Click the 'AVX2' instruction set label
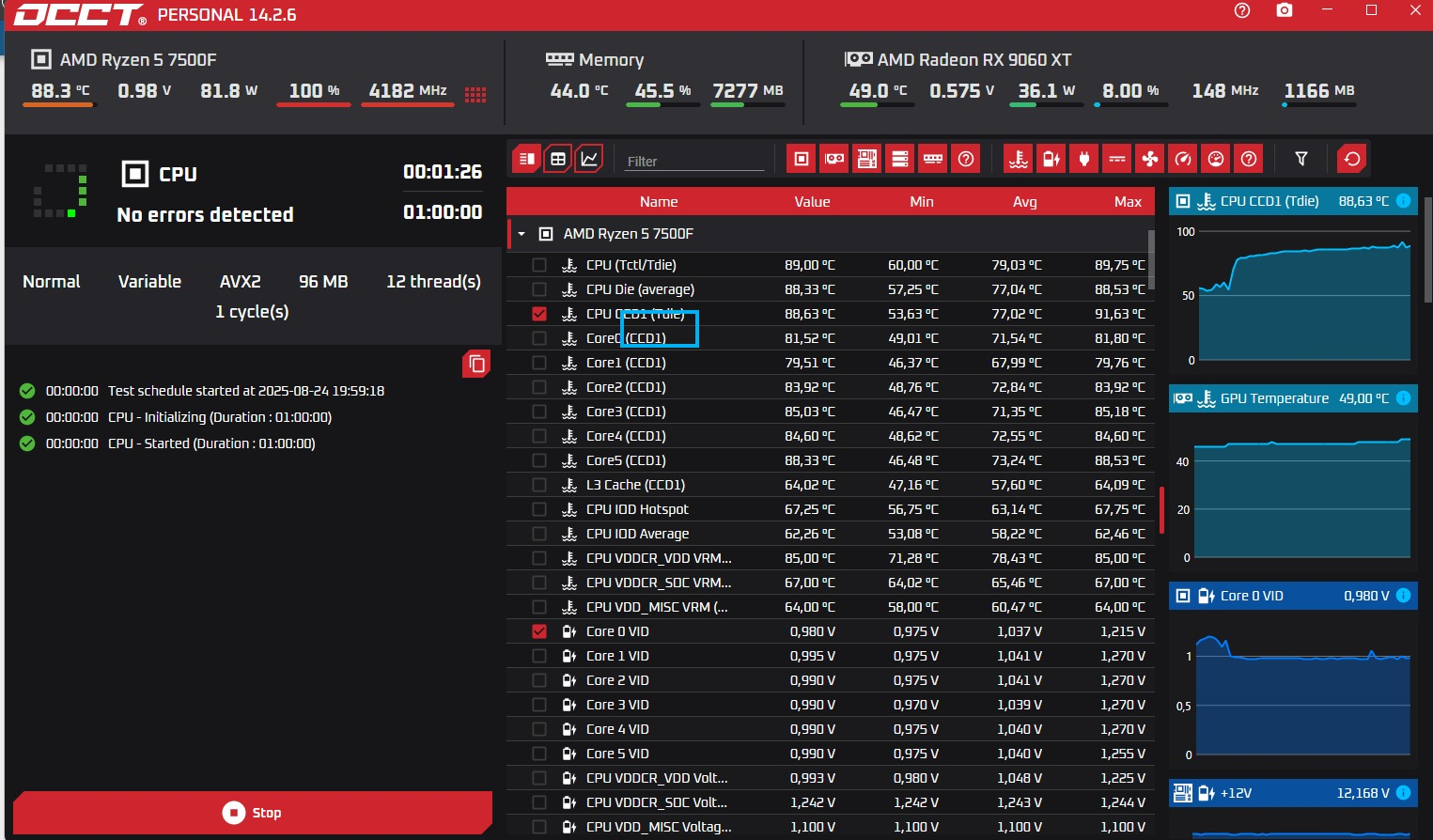This screenshot has width=1433, height=840. [x=241, y=282]
